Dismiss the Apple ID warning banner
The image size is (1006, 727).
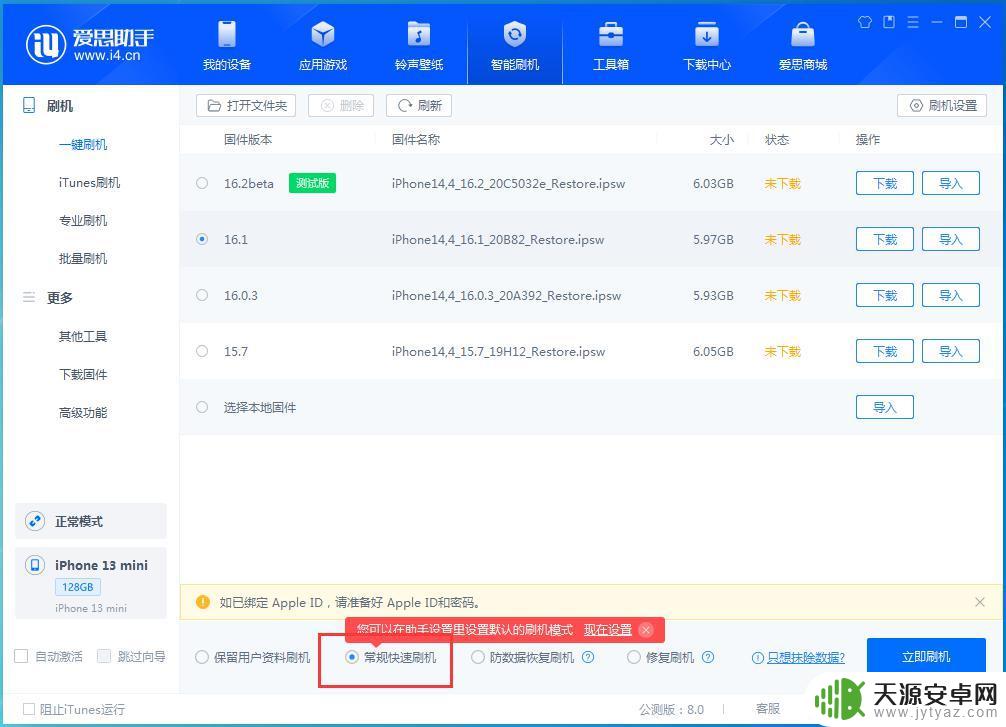click(x=980, y=602)
